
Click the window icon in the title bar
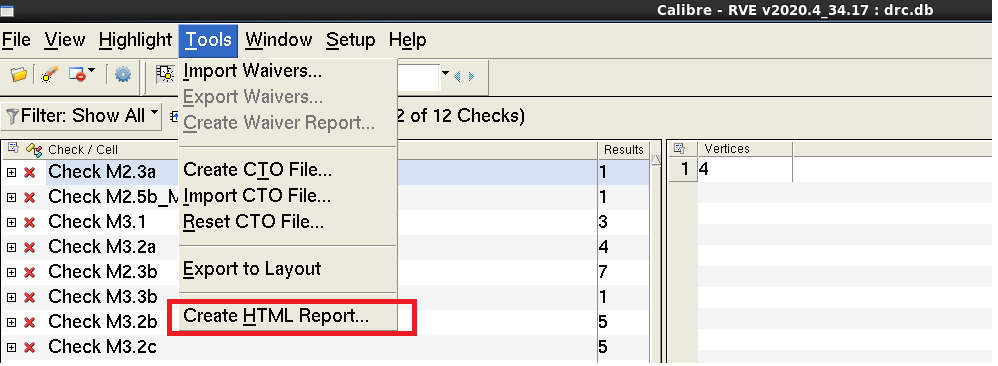(x=7, y=10)
